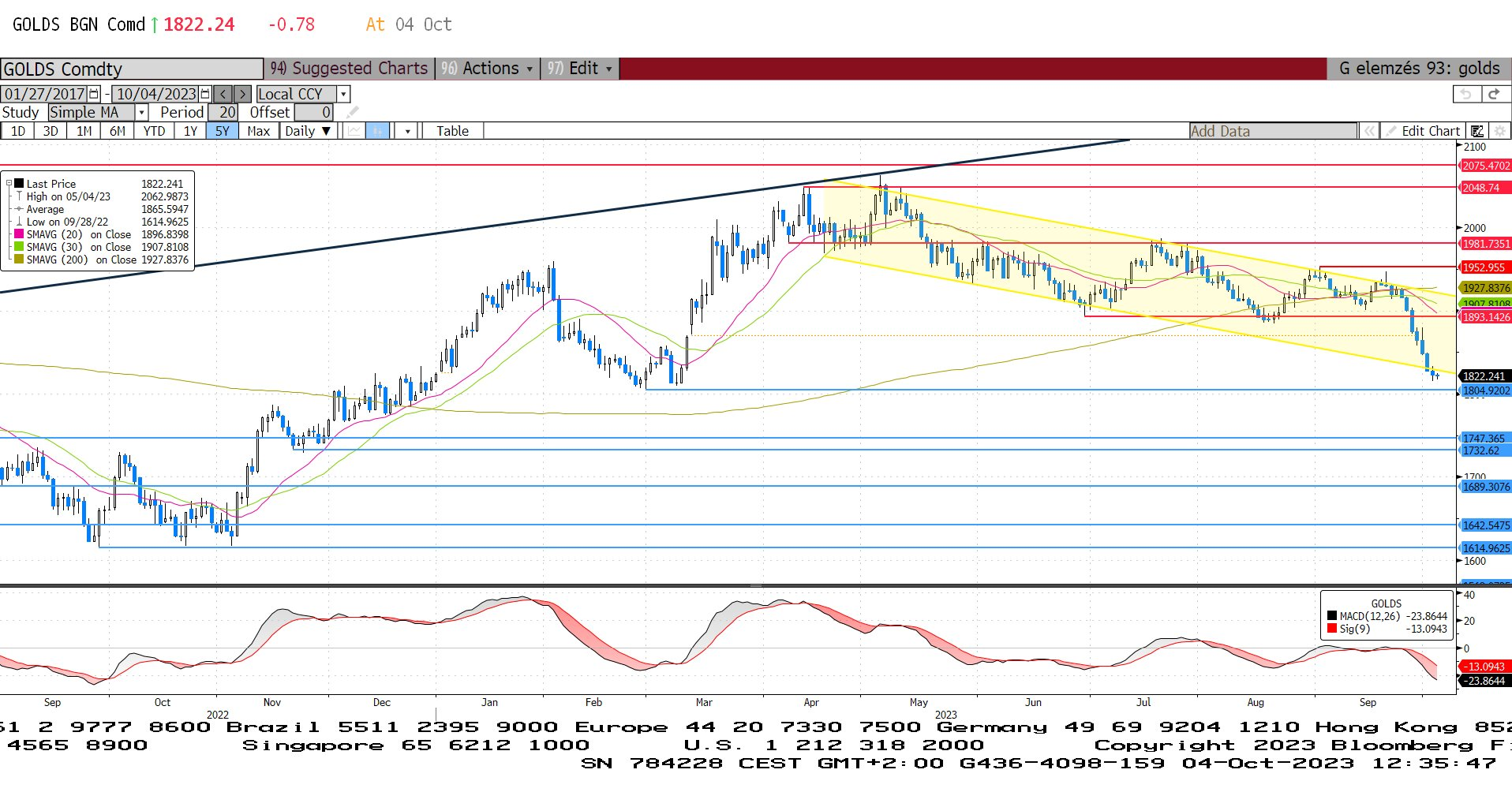Switch to line chart icon

click(354, 131)
